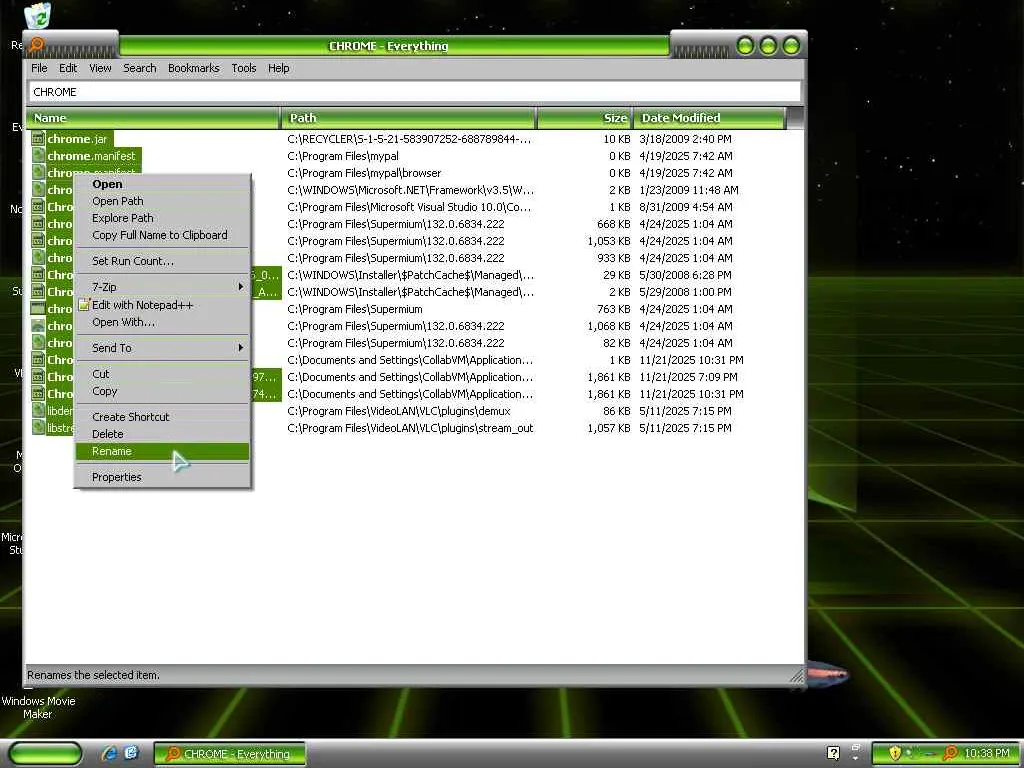Open Properties from the context menu
Screen dimensions: 1024x768
[162, 477]
